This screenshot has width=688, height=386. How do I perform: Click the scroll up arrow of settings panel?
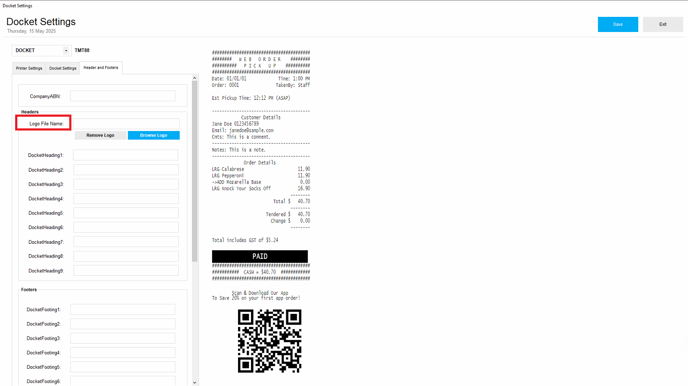click(195, 78)
